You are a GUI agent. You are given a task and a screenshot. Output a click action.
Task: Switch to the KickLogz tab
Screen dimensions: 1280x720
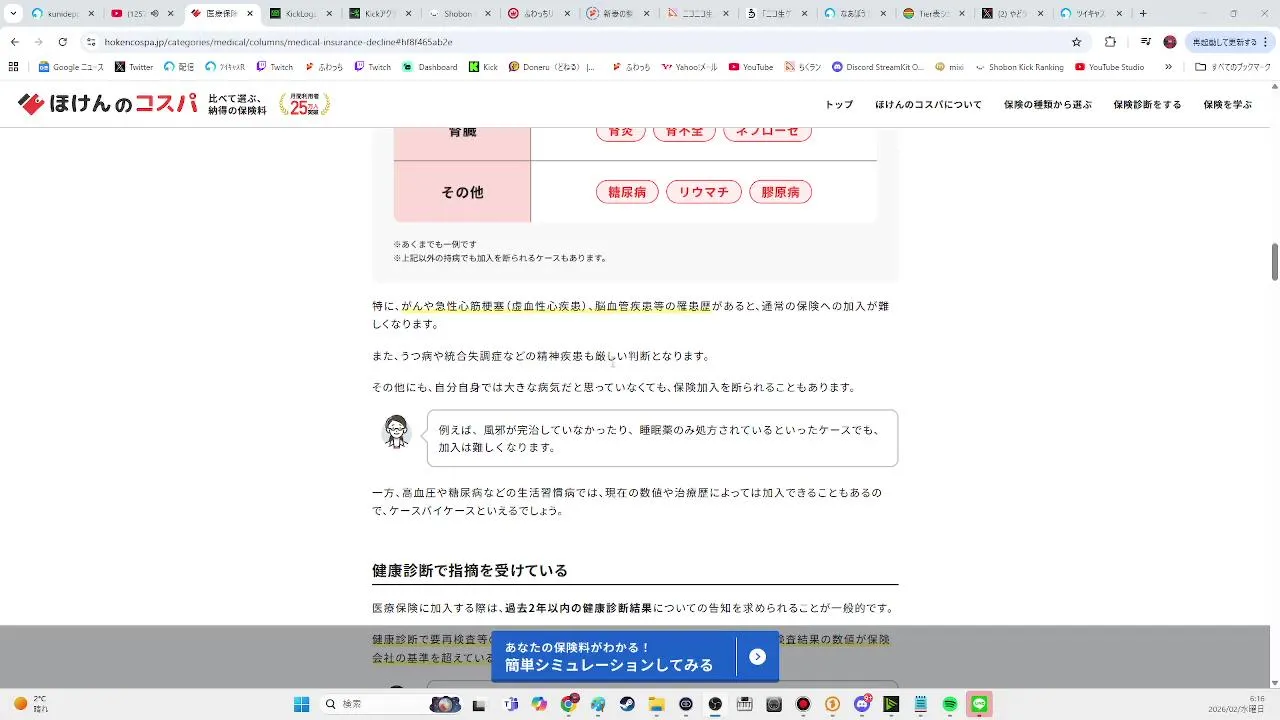pos(302,14)
